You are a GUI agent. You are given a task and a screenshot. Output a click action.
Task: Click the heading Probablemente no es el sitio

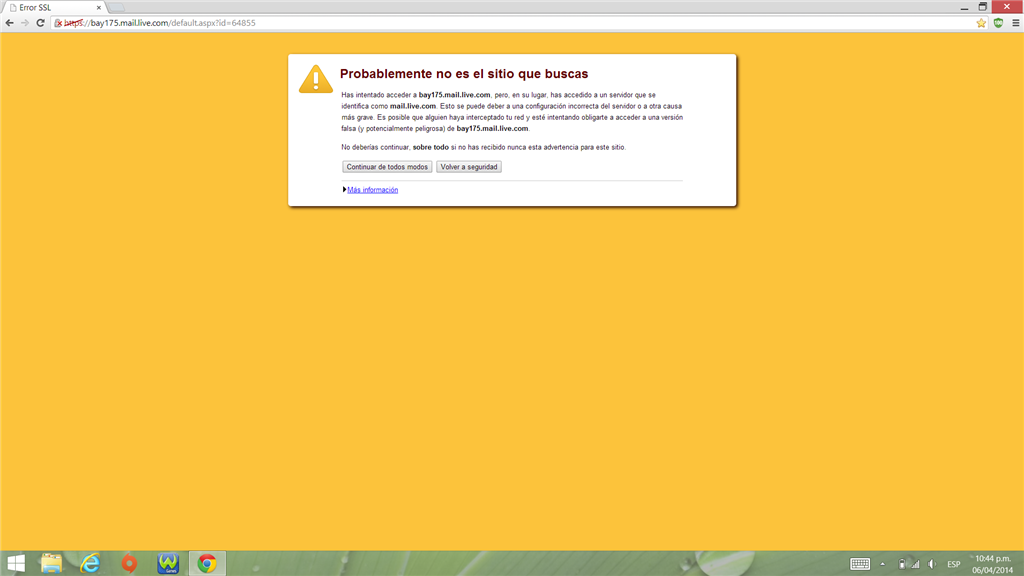464,74
